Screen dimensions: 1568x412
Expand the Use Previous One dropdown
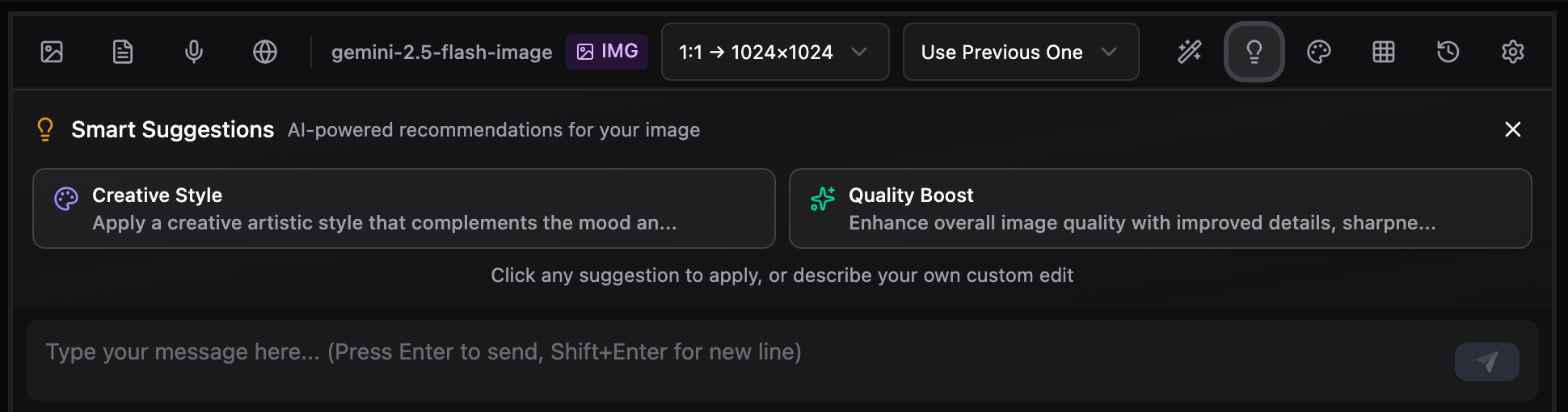click(1020, 53)
